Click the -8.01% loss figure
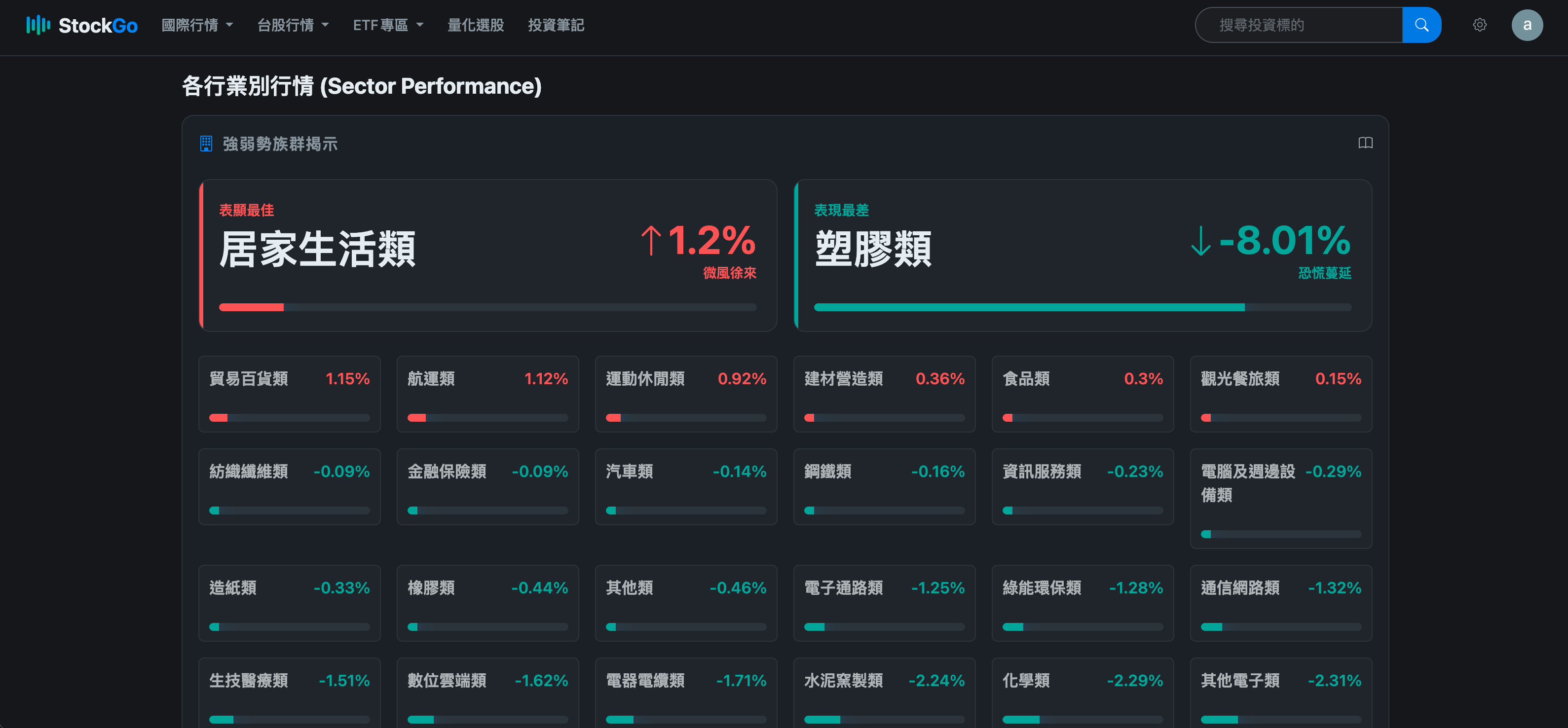This screenshot has width=1568, height=728. pyautogui.click(x=1285, y=240)
